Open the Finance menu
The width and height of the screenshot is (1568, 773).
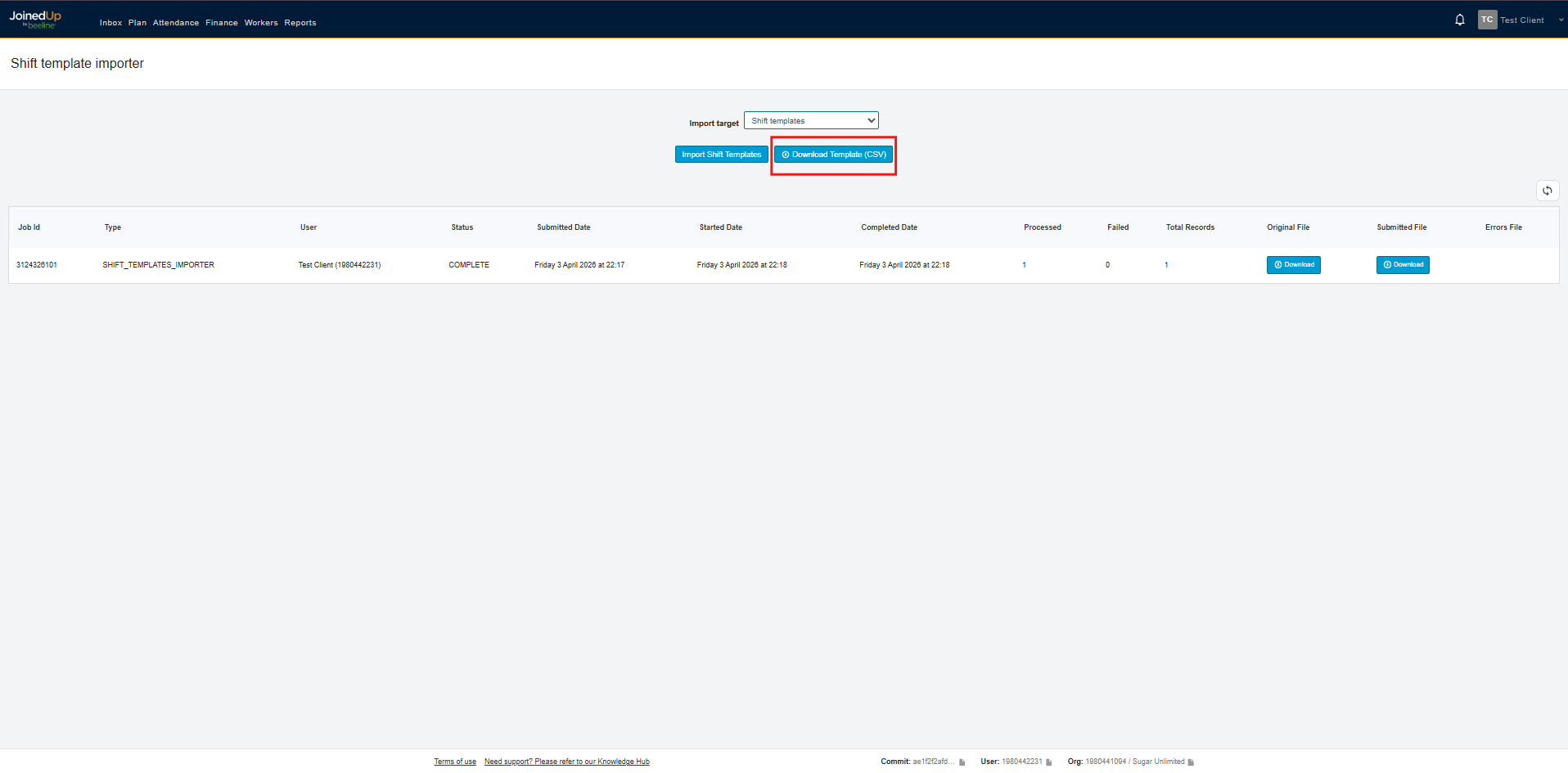click(222, 23)
